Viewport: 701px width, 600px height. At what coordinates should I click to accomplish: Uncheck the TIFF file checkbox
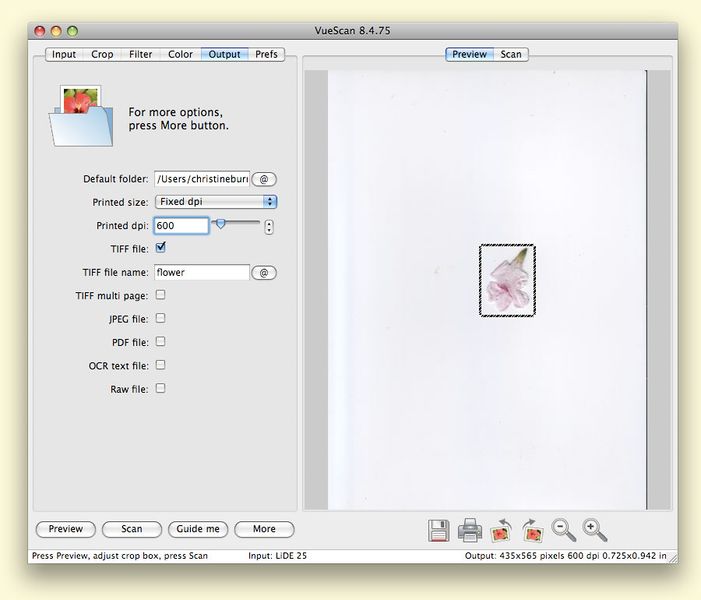[161, 248]
